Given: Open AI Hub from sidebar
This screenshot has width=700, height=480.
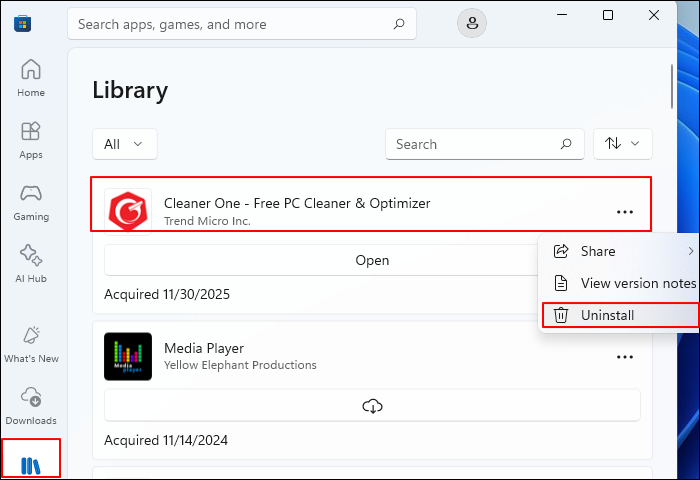Looking at the screenshot, I should click(31, 264).
